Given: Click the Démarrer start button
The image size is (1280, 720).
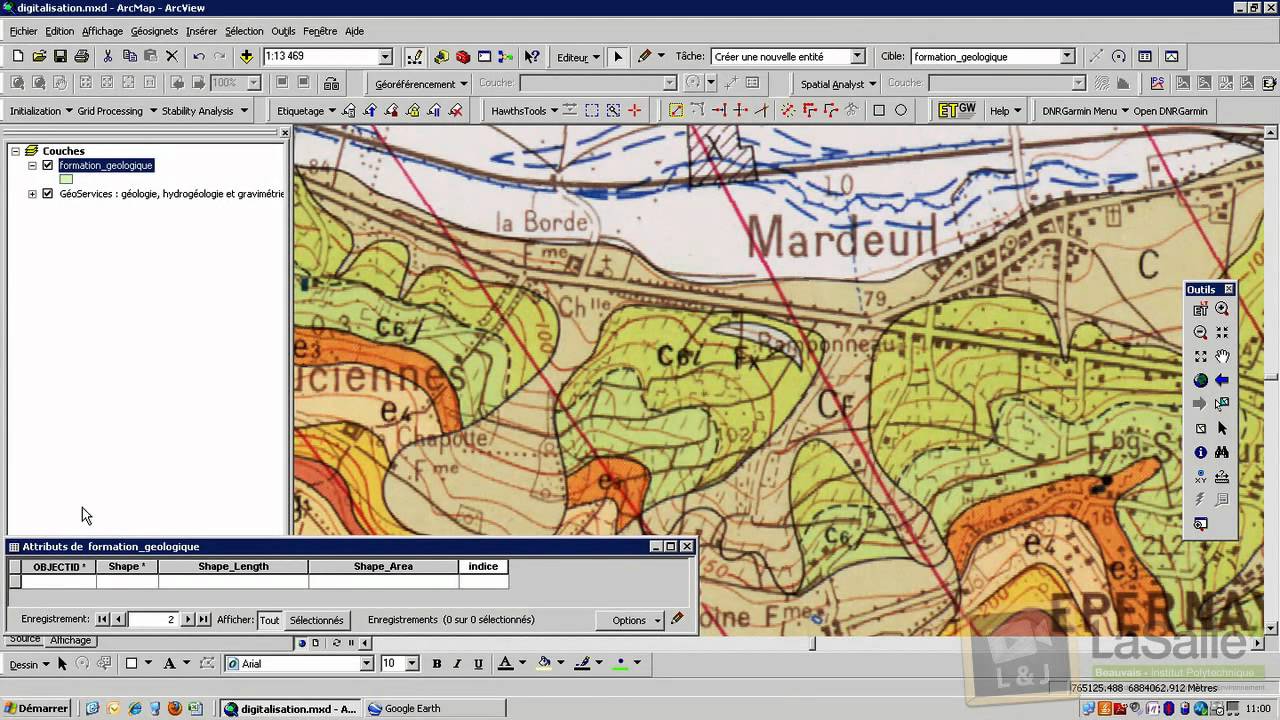Looking at the screenshot, I should [x=36, y=708].
